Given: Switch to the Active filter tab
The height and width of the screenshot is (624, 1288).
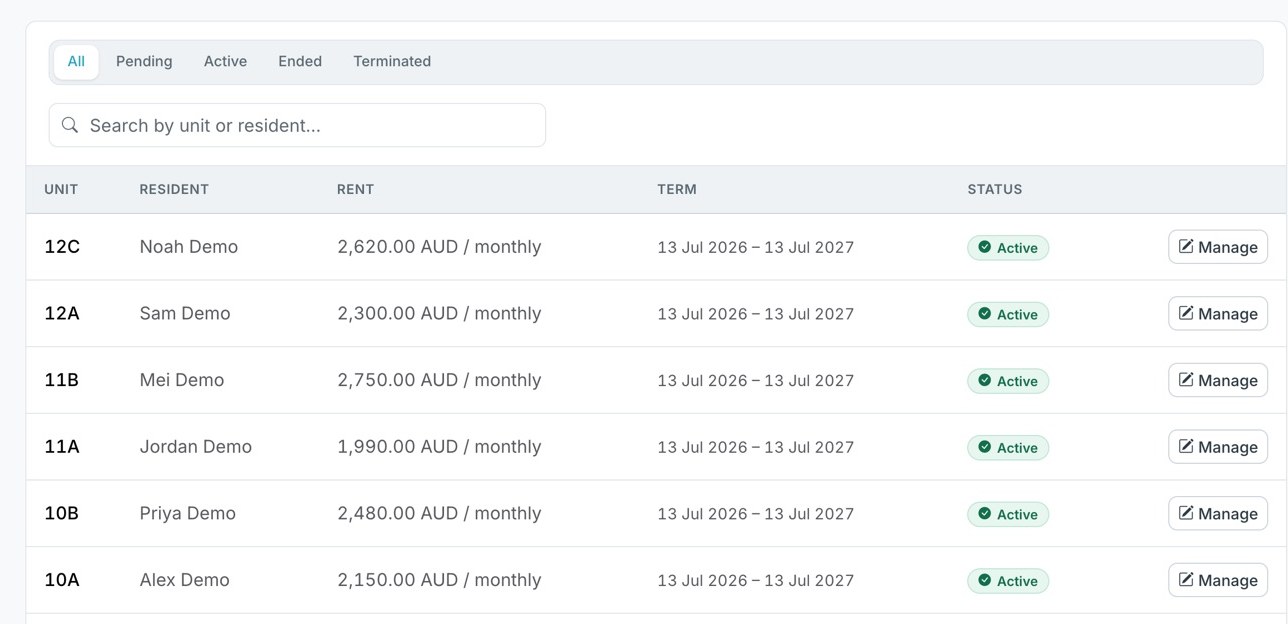Looking at the screenshot, I should 225,61.
